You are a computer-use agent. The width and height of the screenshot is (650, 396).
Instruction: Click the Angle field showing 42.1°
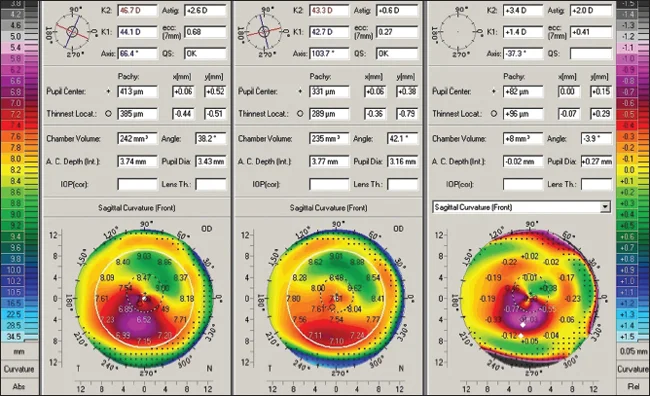403,138
